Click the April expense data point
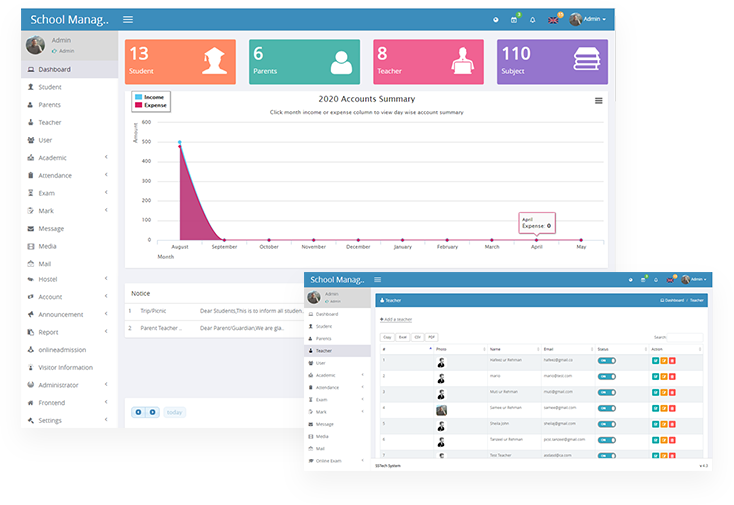 click(536, 240)
